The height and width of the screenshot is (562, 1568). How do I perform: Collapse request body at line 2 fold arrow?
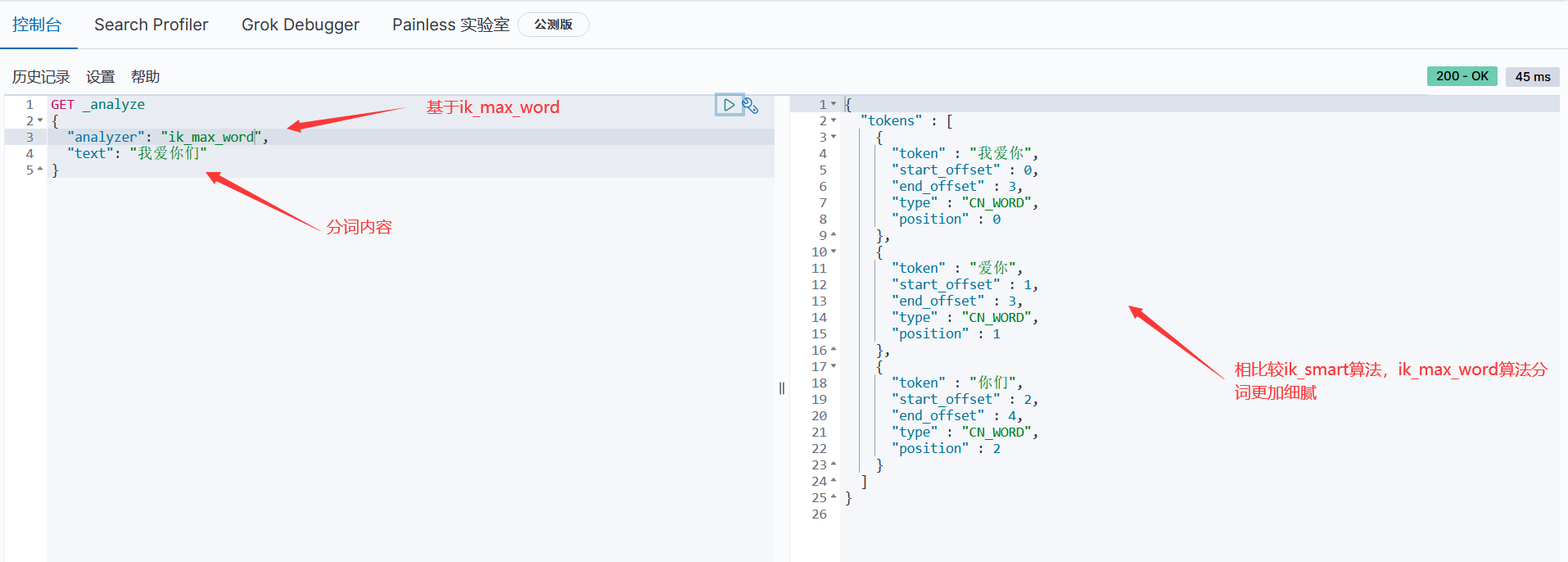(40, 120)
